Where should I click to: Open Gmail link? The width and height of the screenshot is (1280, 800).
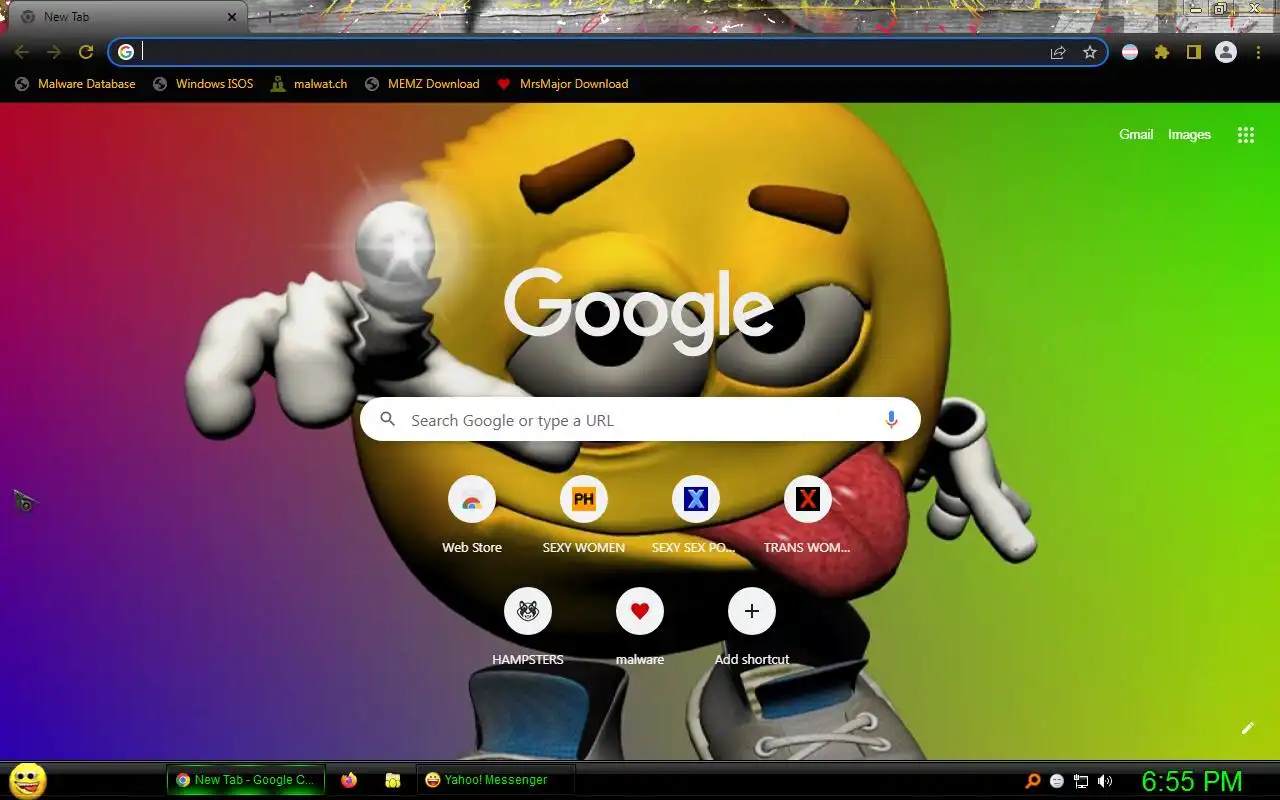pyautogui.click(x=1136, y=135)
